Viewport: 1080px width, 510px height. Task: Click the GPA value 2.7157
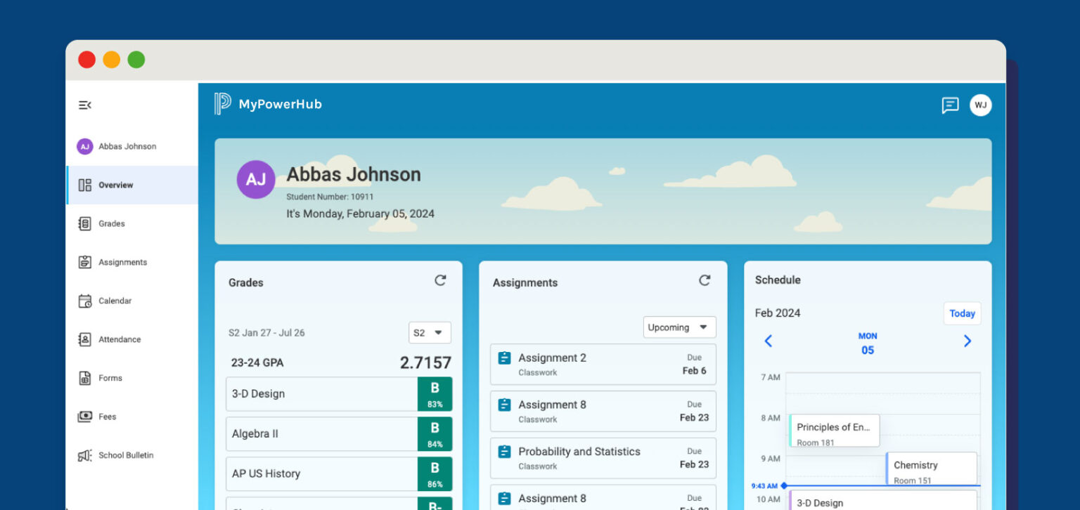click(426, 363)
